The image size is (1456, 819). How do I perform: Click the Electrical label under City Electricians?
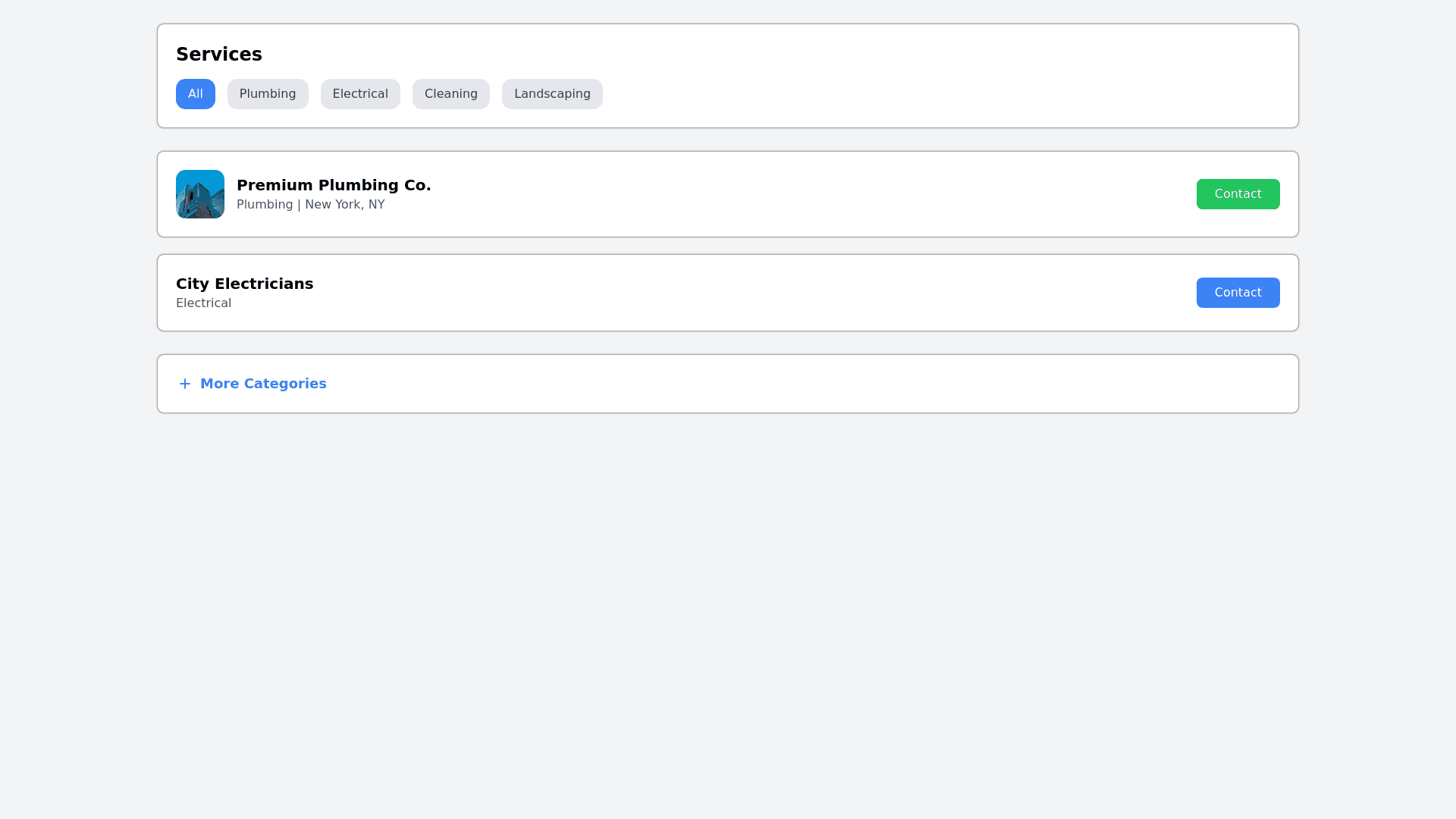pyautogui.click(x=203, y=303)
